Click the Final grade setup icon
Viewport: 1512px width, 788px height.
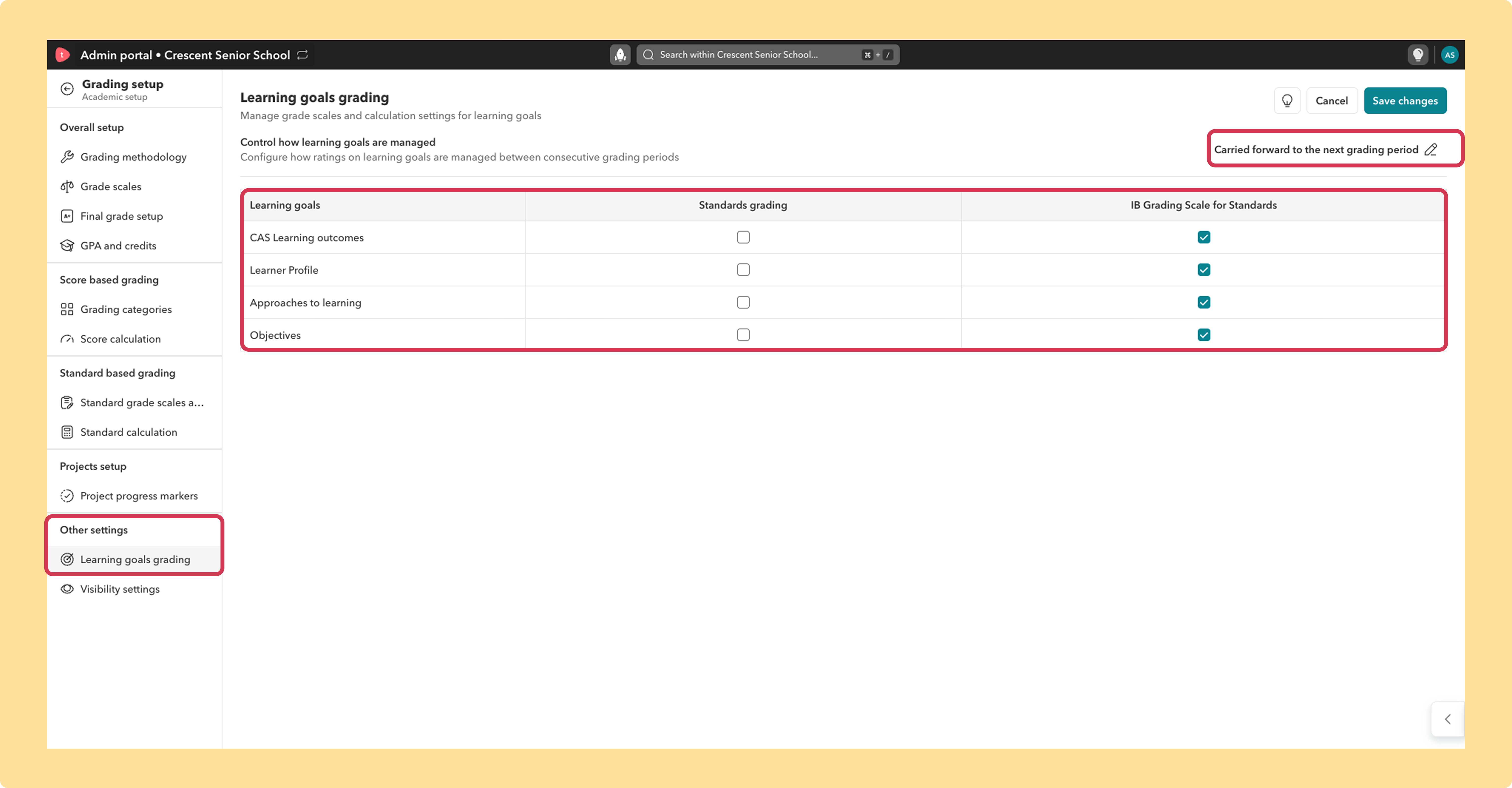tap(67, 216)
